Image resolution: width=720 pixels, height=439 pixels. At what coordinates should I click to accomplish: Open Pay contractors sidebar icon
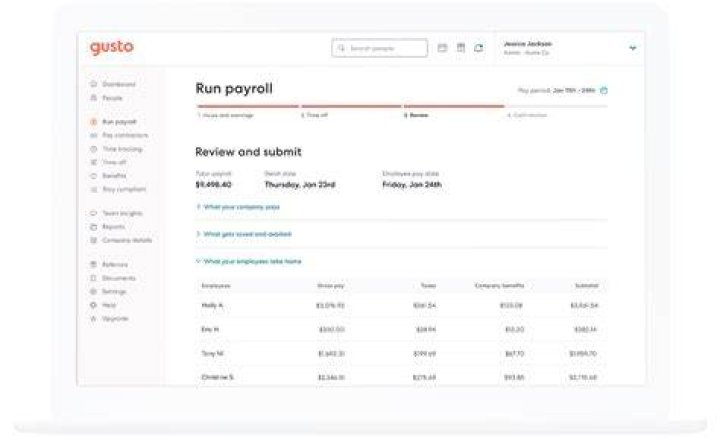pyautogui.click(x=94, y=135)
